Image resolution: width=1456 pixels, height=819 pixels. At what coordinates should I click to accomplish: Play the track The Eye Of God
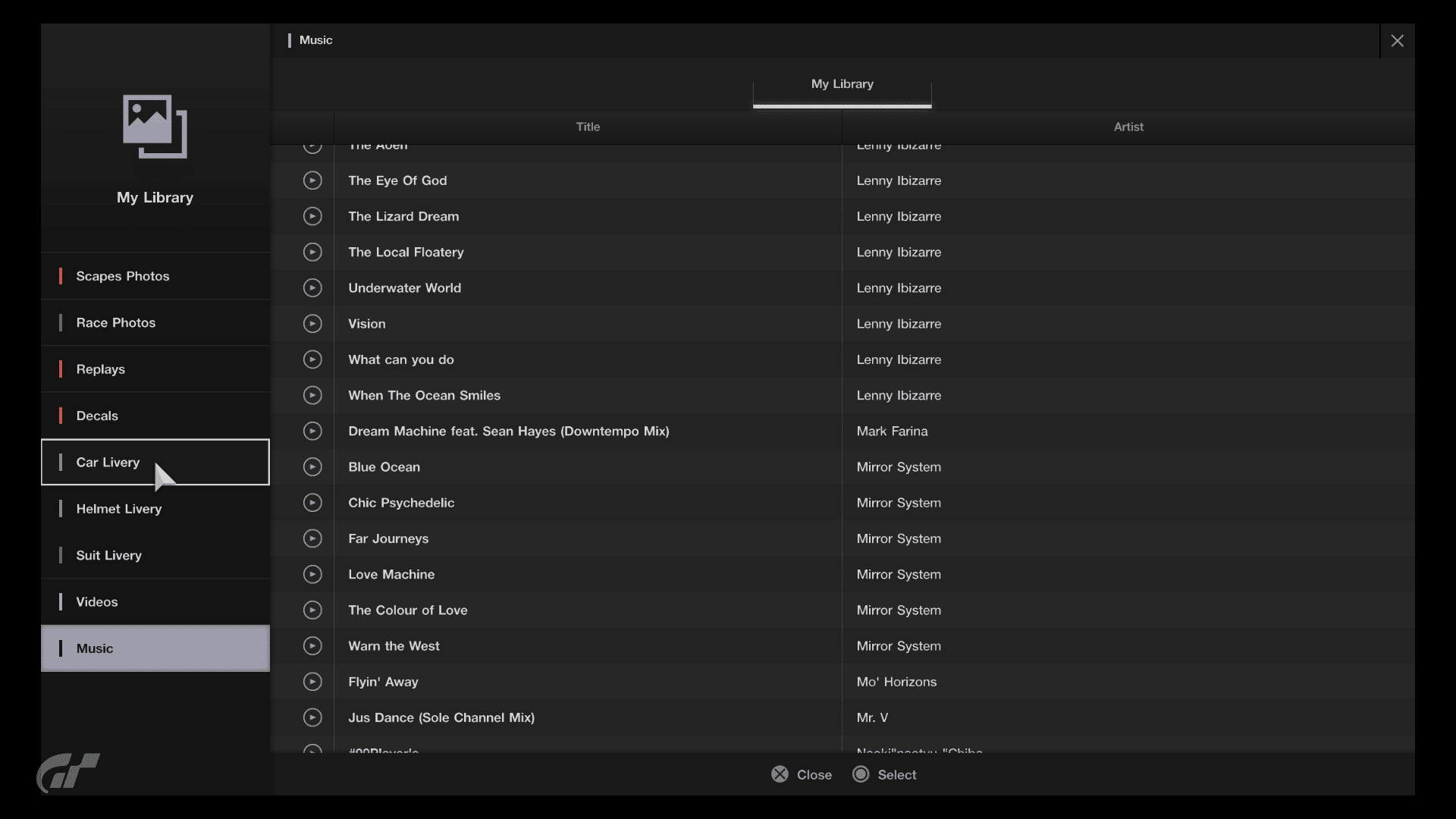click(x=312, y=180)
